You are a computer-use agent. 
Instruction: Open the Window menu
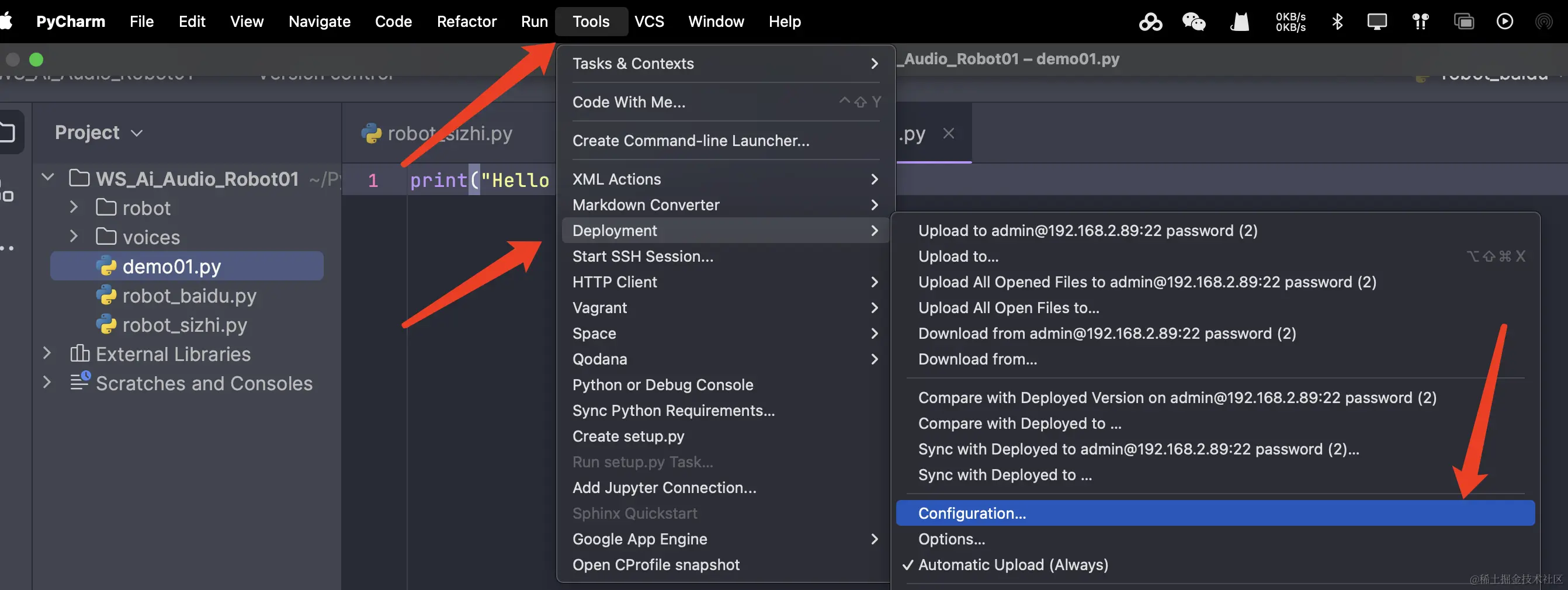(x=716, y=21)
